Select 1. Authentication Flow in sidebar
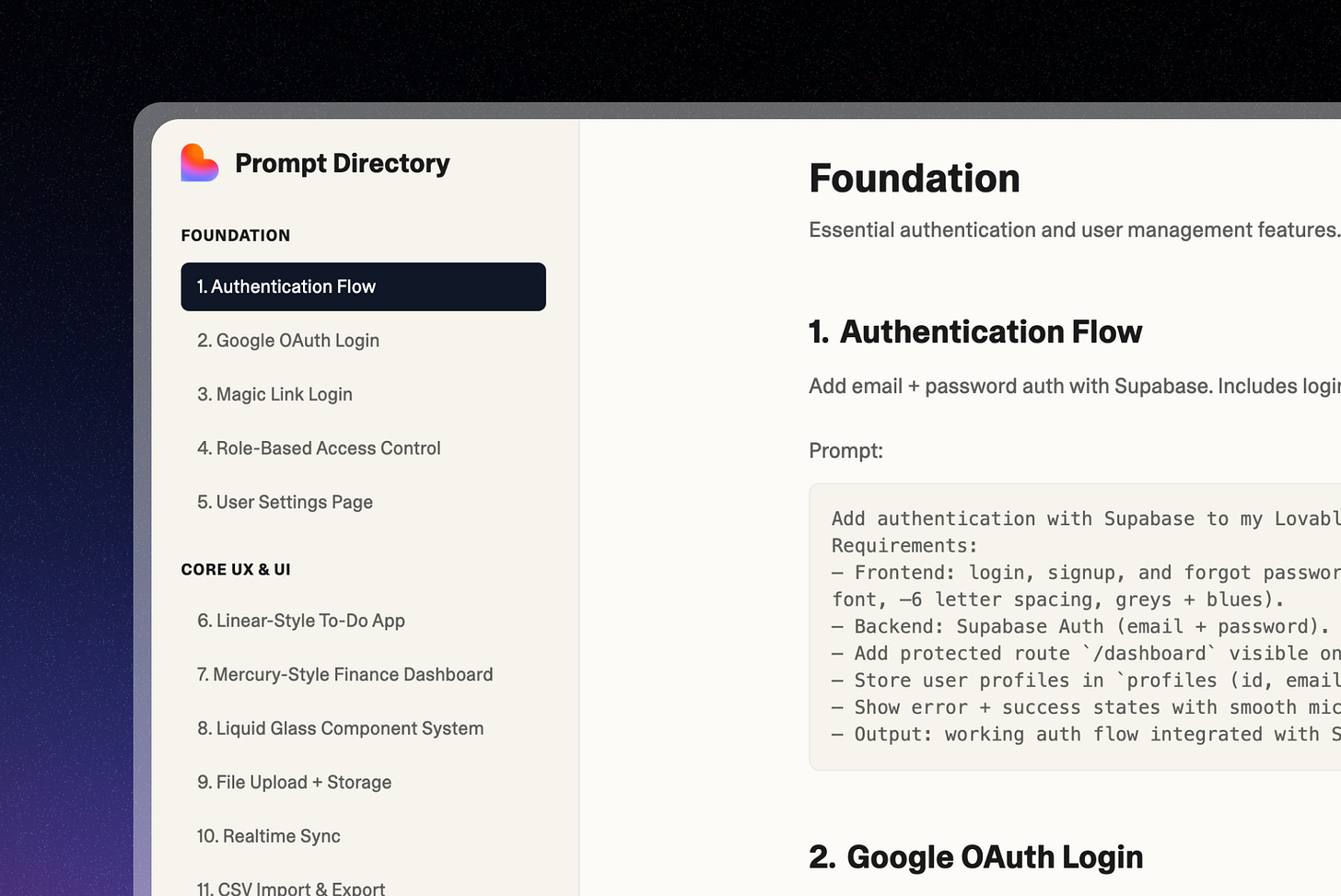 (x=363, y=286)
